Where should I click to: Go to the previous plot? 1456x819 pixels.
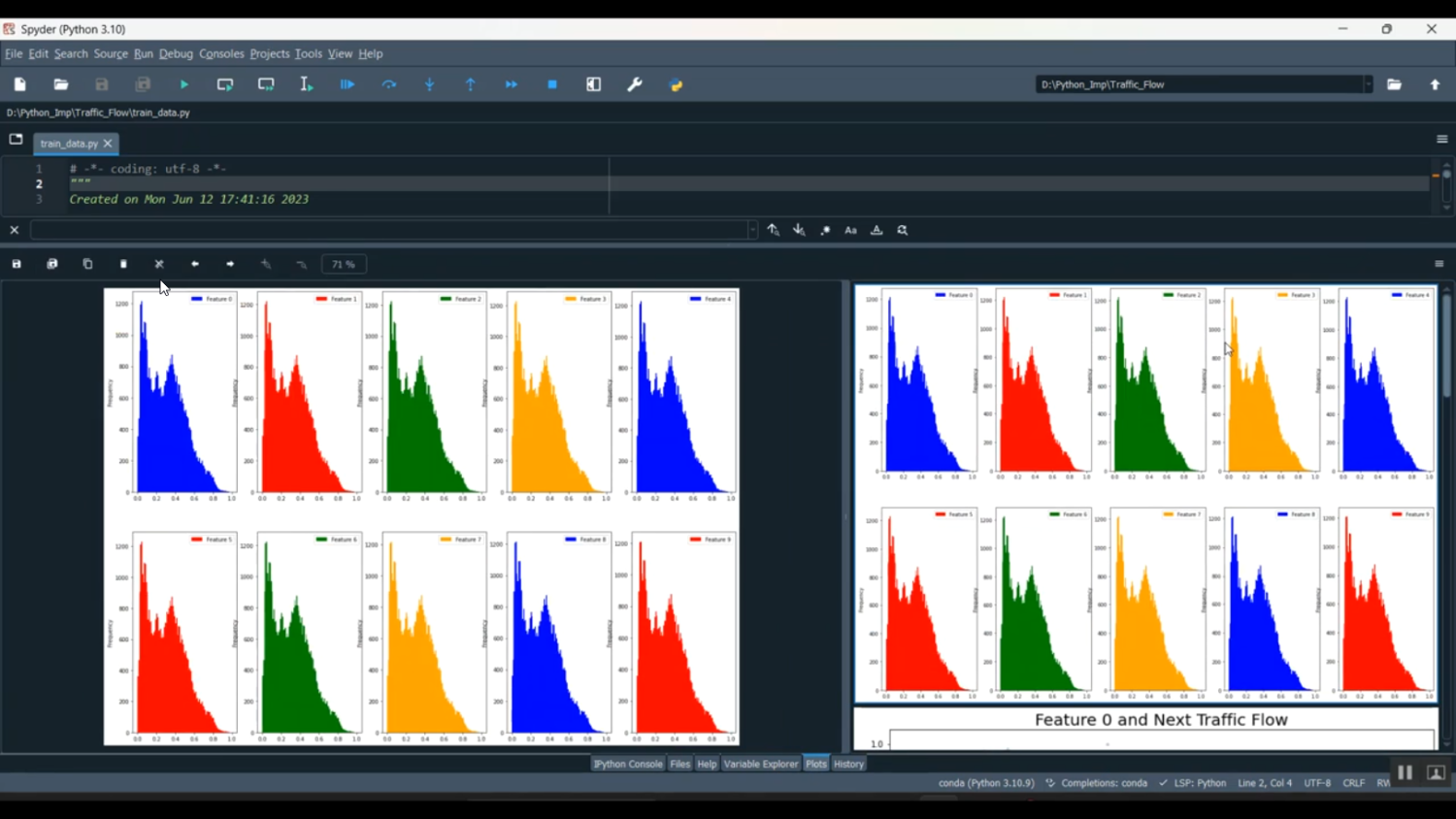(194, 263)
